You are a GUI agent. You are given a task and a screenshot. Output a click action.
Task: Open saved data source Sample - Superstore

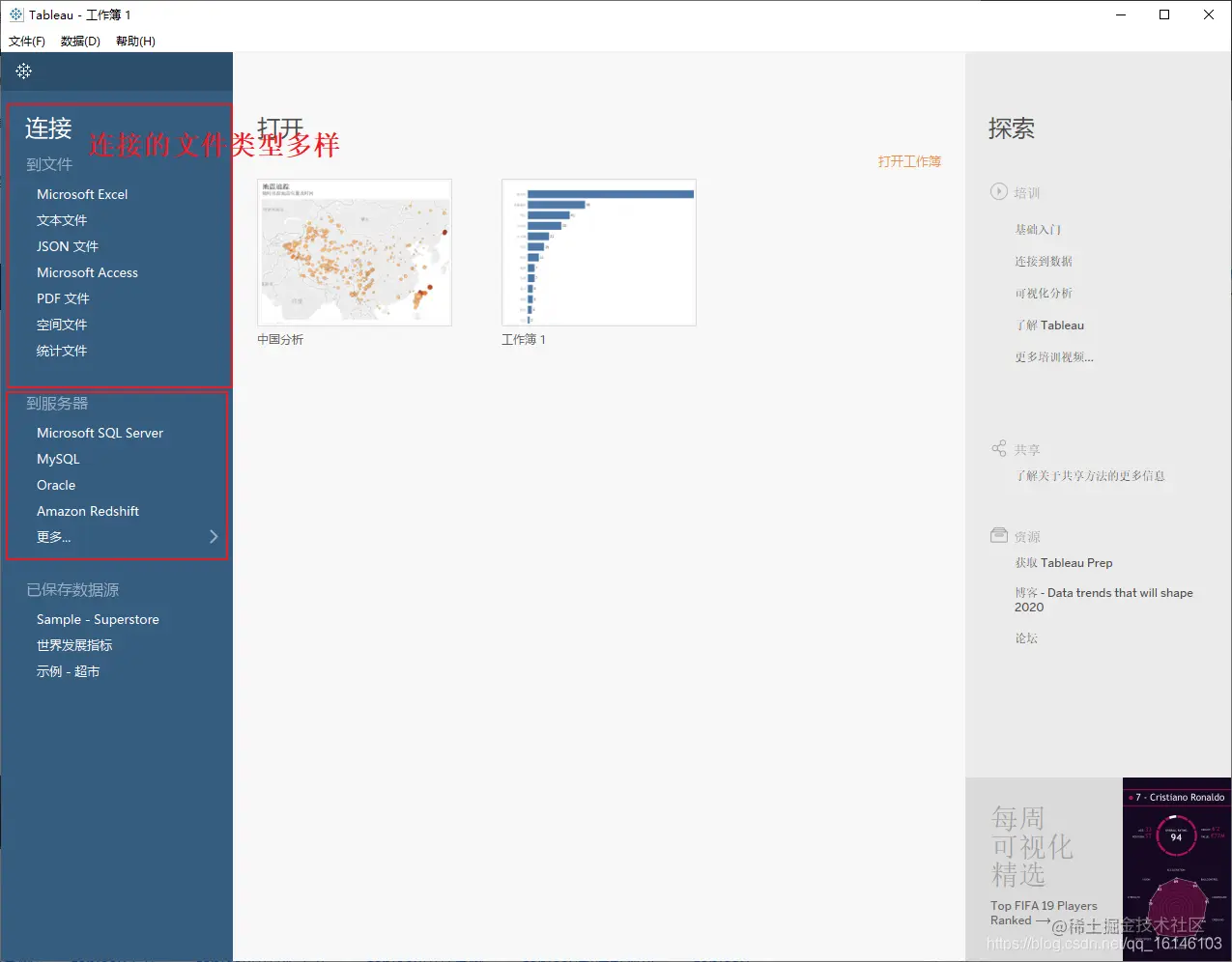[98, 619]
